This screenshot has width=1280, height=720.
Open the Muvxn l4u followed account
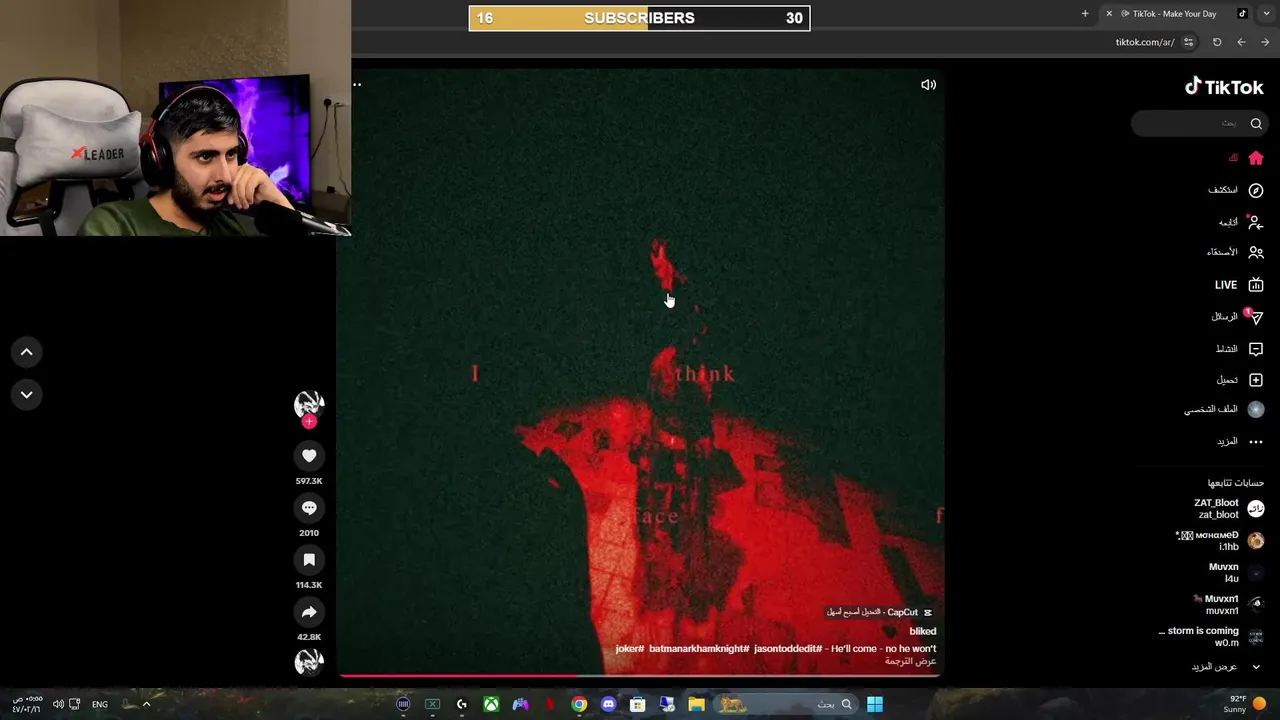point(1235,573)
